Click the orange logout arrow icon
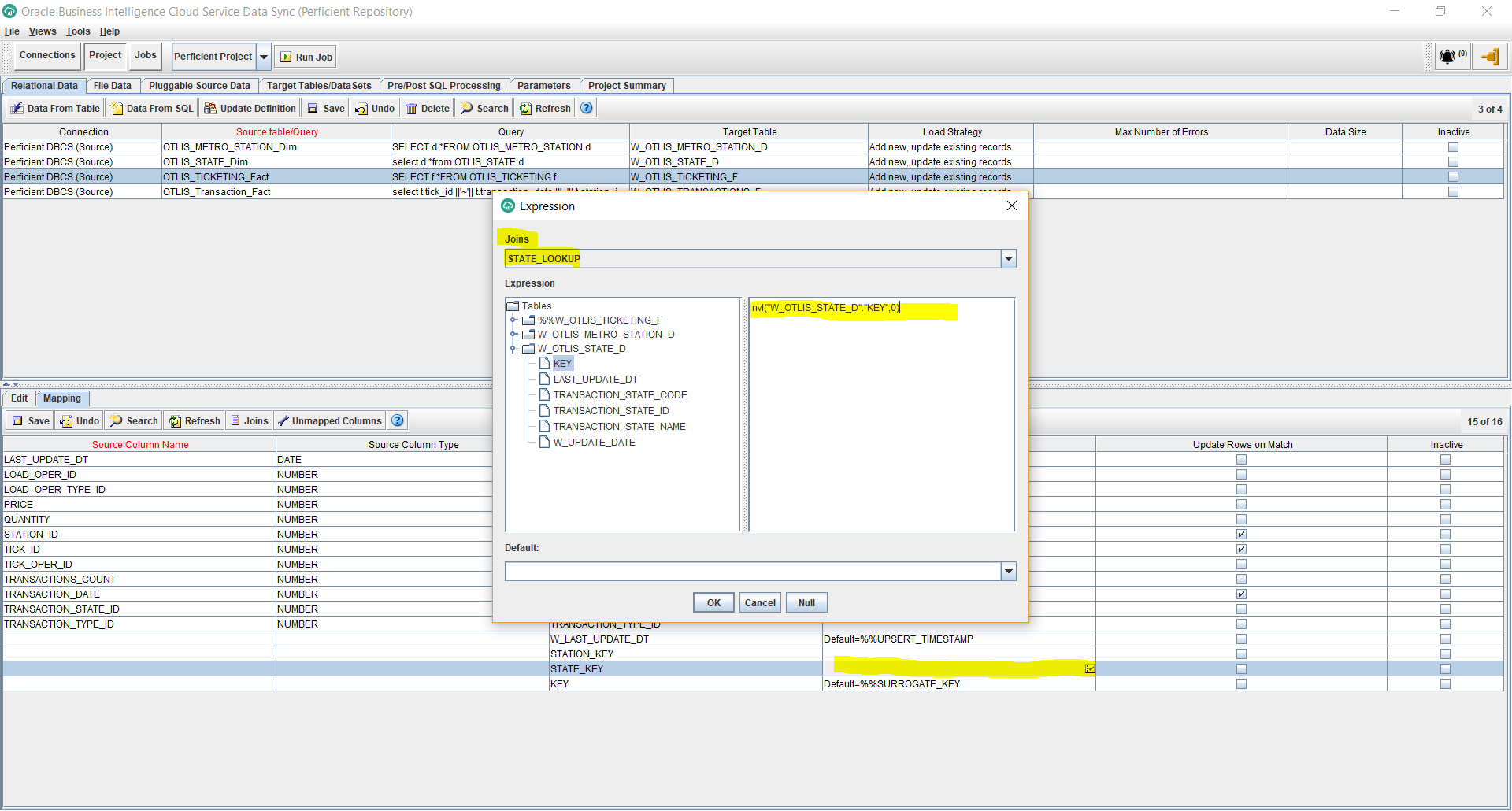This screenshot has height=811, width=1512. tap(1490, 57)
